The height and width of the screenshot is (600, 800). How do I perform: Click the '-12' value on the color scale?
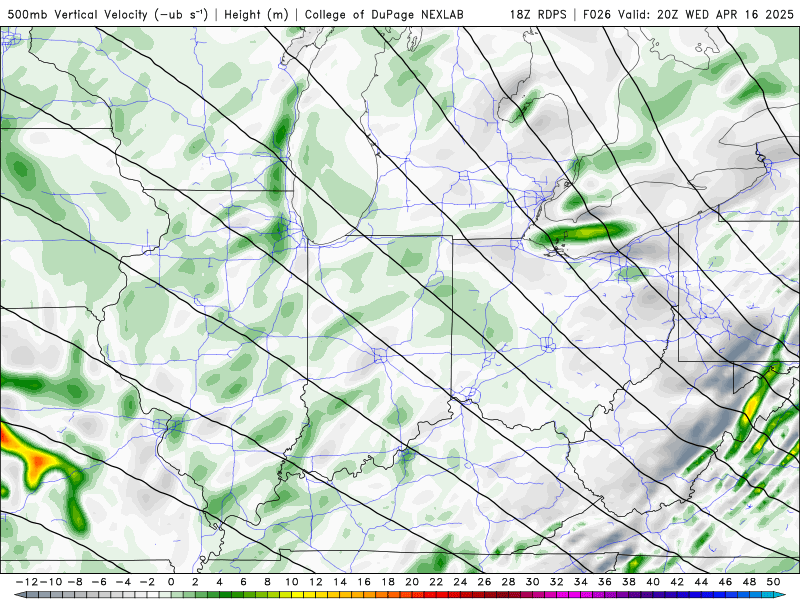[27, 582]
